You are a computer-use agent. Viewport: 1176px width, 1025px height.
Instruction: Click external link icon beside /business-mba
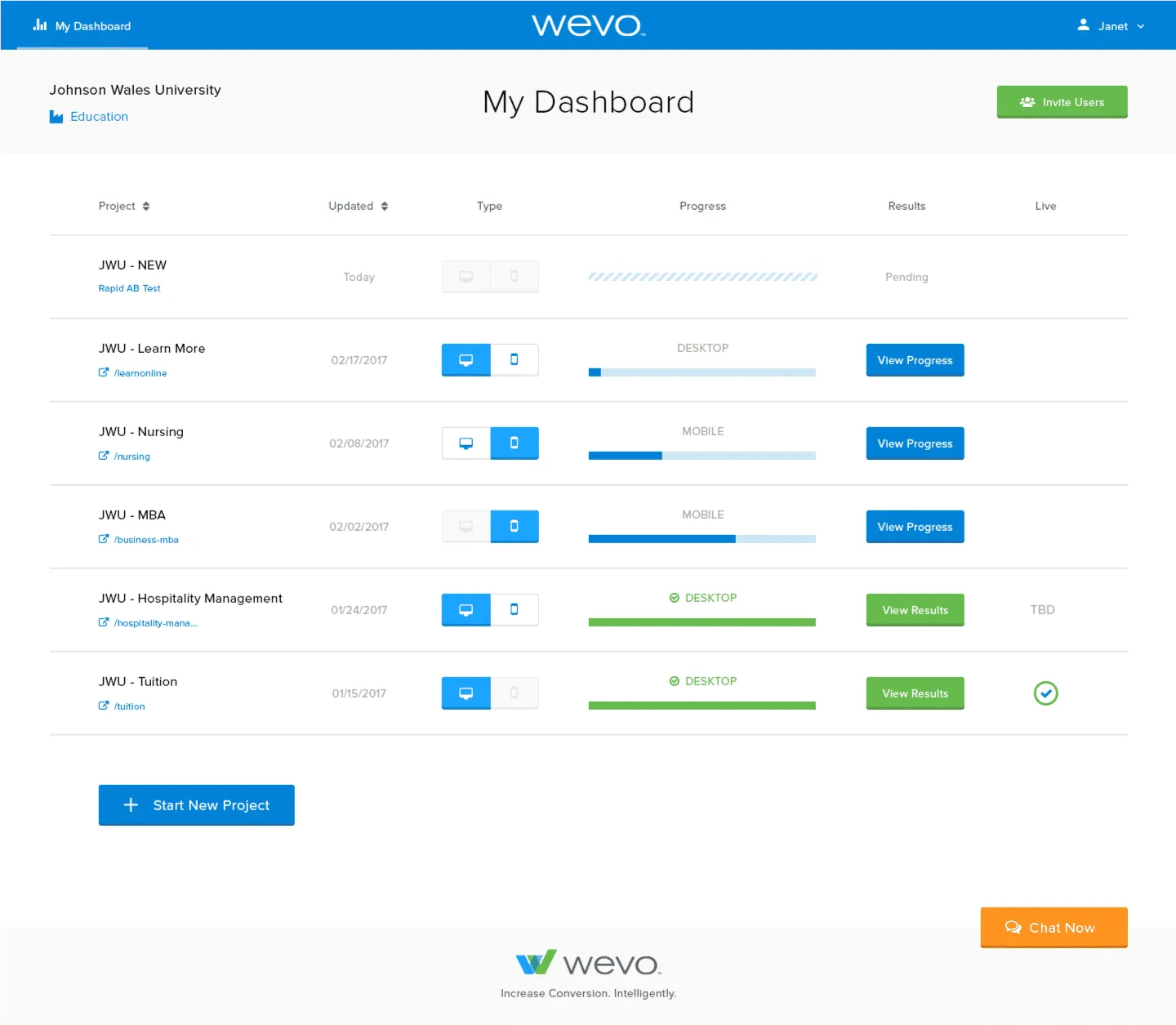[x=104, y=539]
